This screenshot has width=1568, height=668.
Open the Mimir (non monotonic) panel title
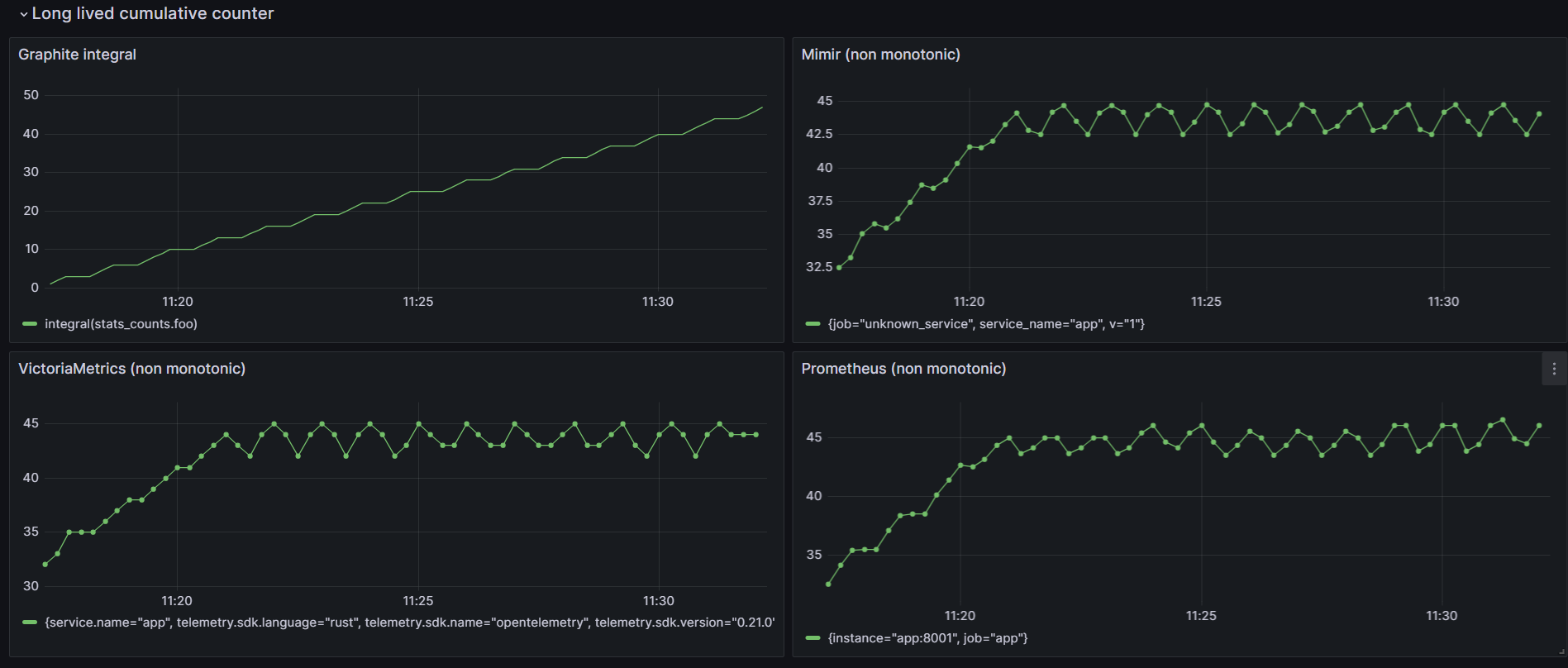tap(880, 55)
